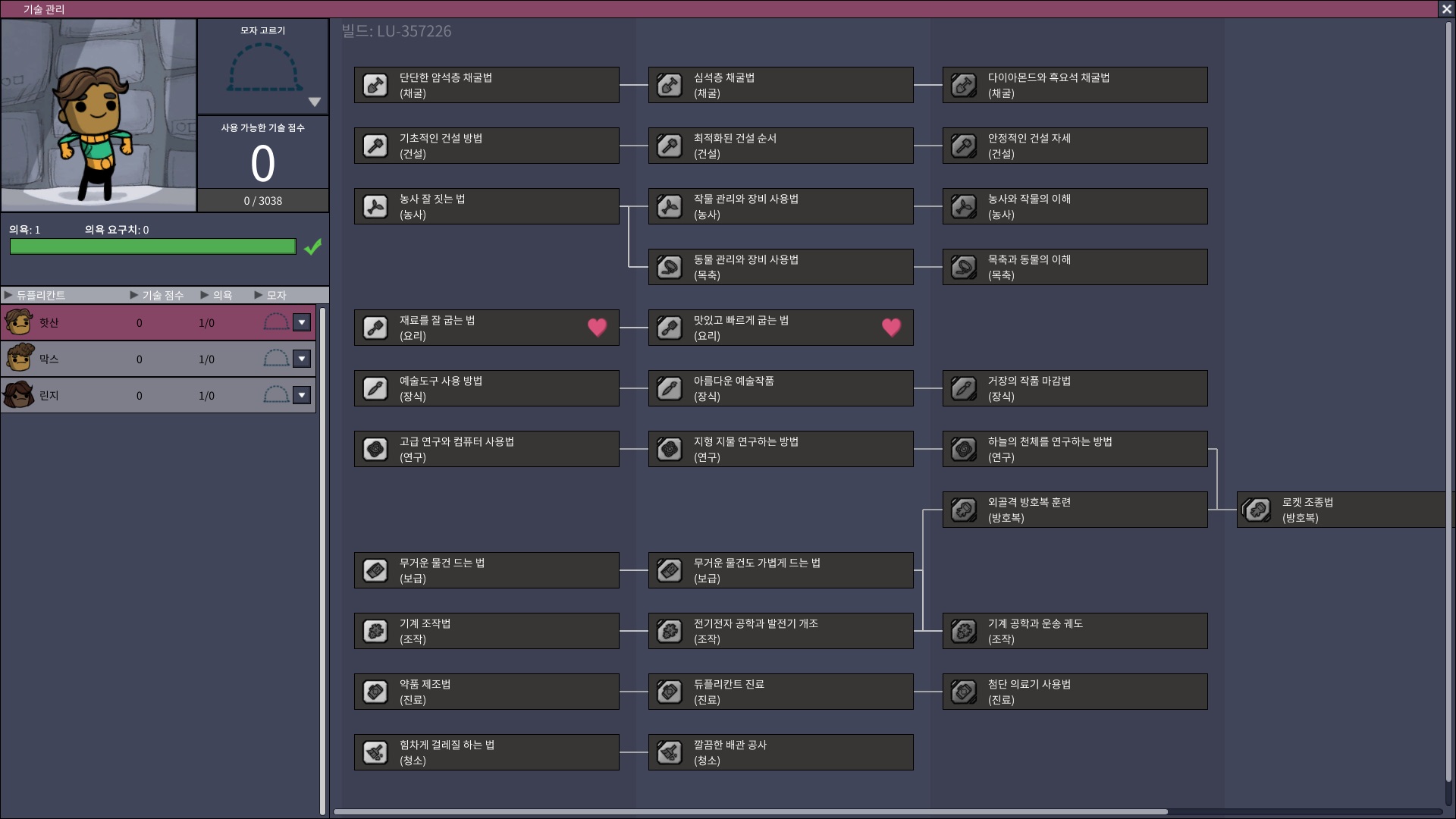
Task: Sort by 기술 점수 column header
Action: tap(157, 295)
